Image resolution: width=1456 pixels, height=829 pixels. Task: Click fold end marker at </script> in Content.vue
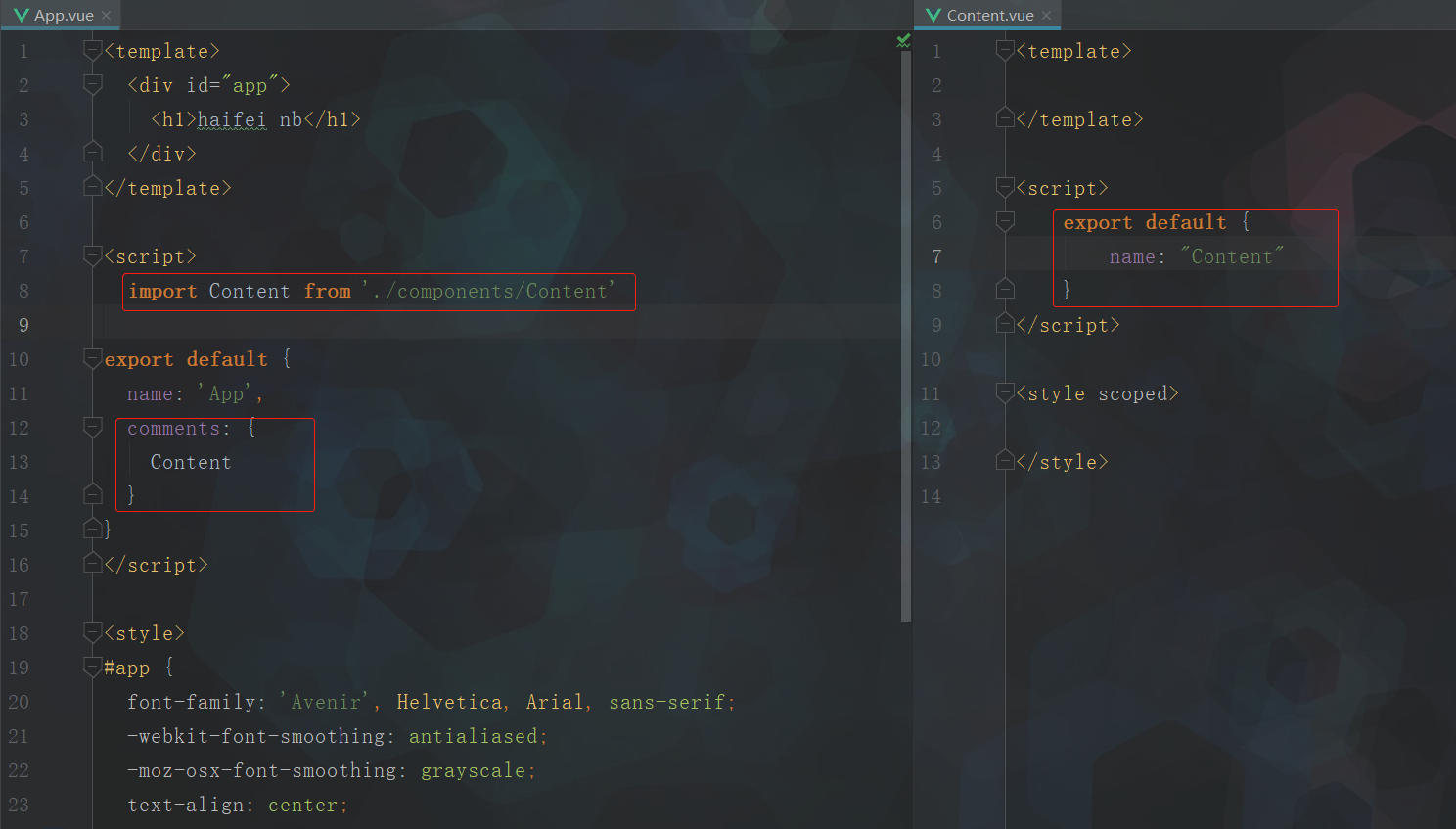tap(1005, 323)
